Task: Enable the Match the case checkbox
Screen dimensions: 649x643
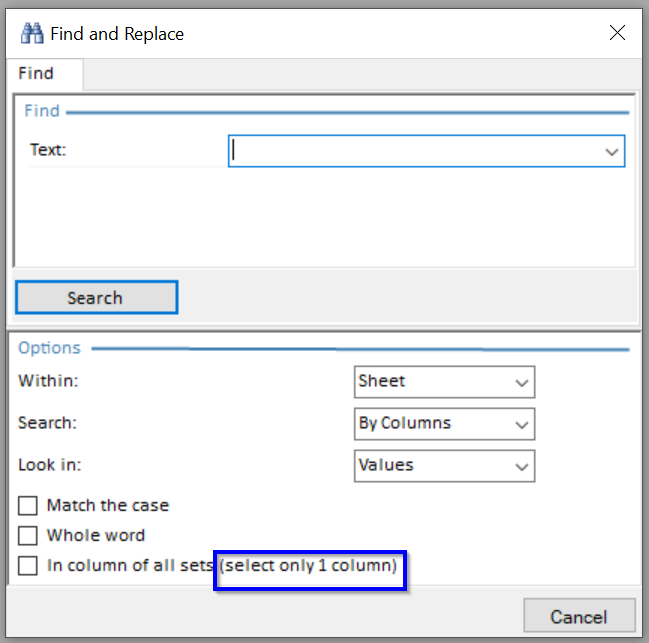Action: click(x=28, y=506)
